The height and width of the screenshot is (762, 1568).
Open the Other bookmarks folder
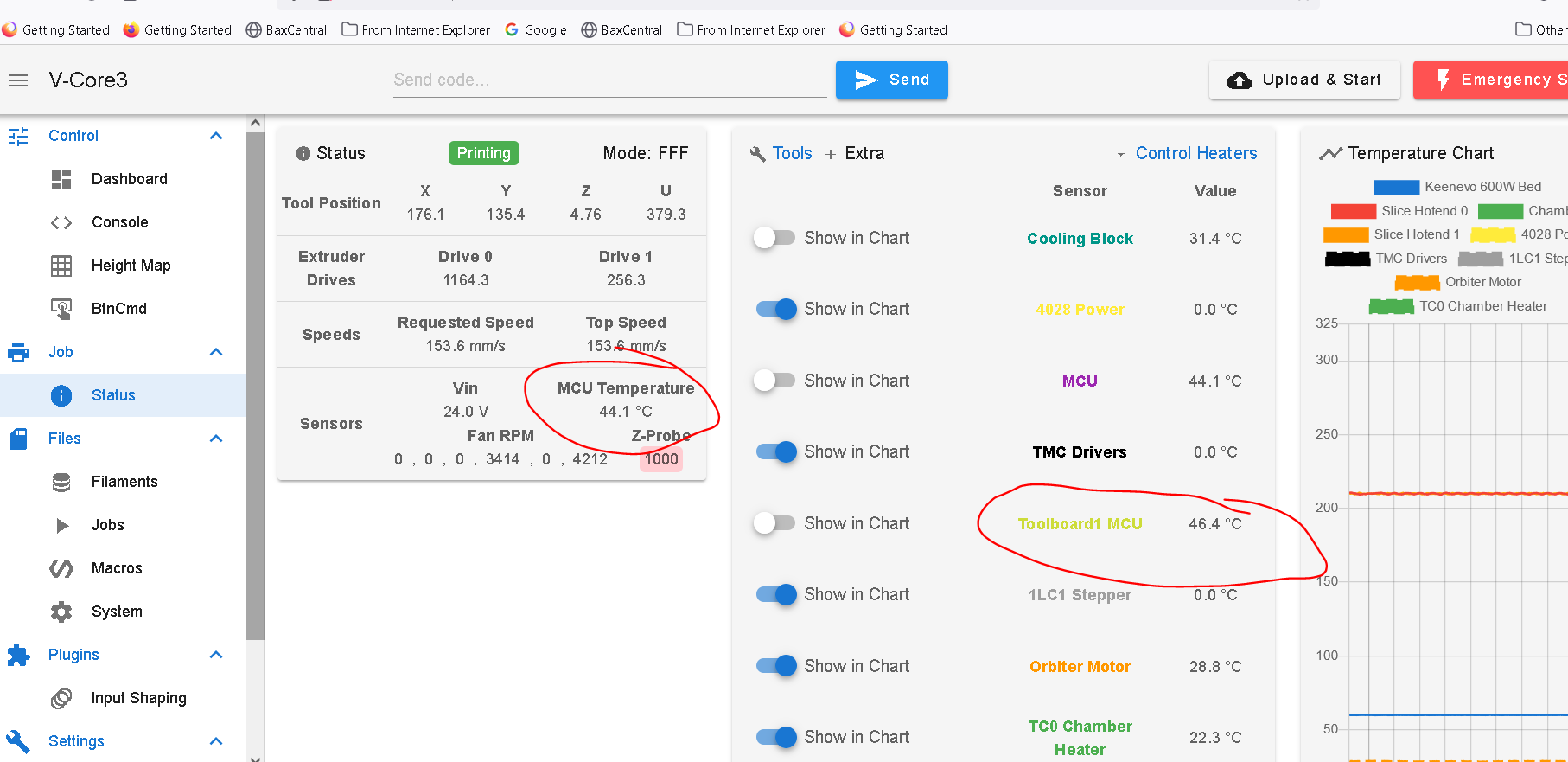(1541, 30)
